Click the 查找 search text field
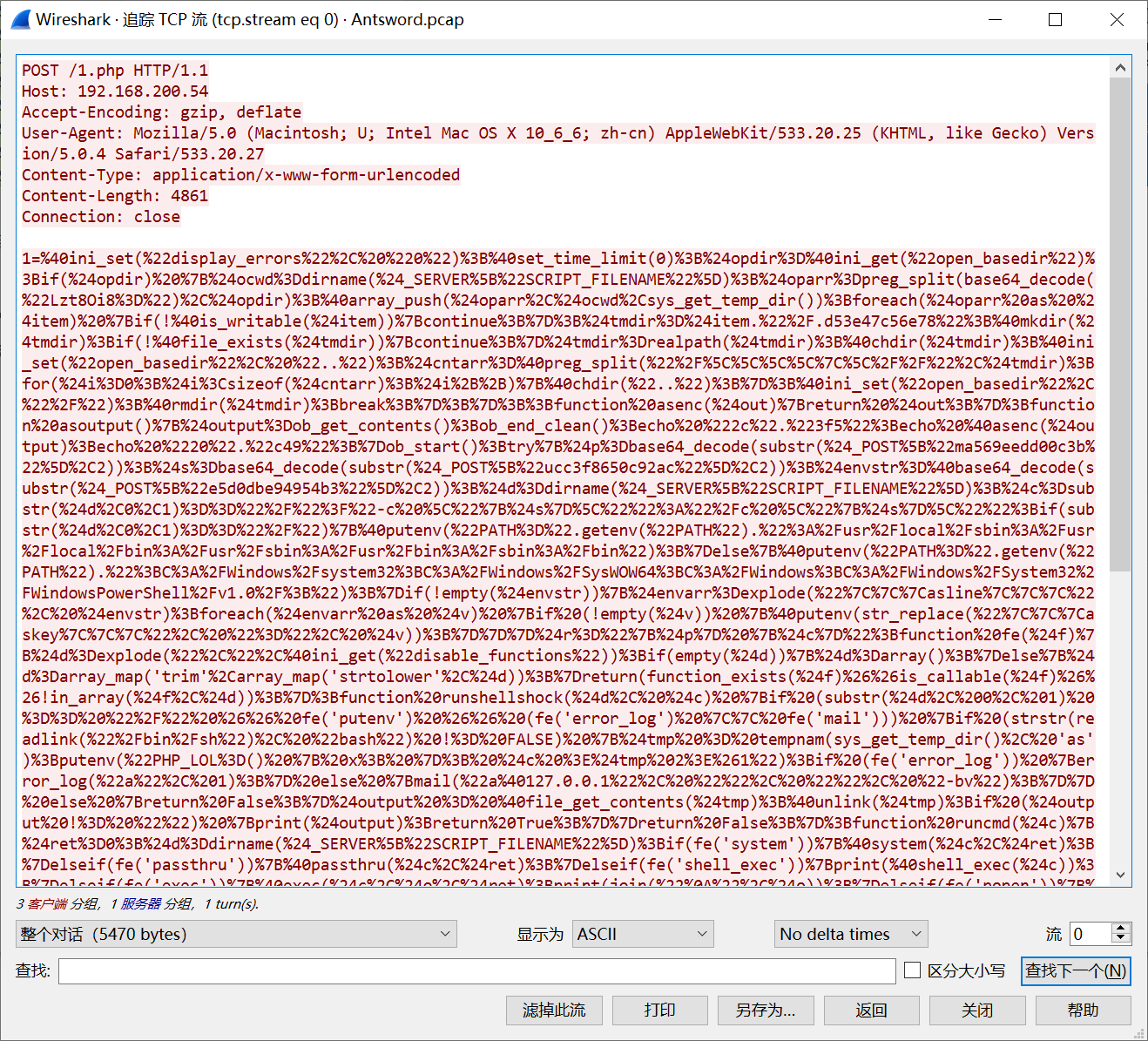The height and width of the screenshot is (1041, 1148). (477, 970)
